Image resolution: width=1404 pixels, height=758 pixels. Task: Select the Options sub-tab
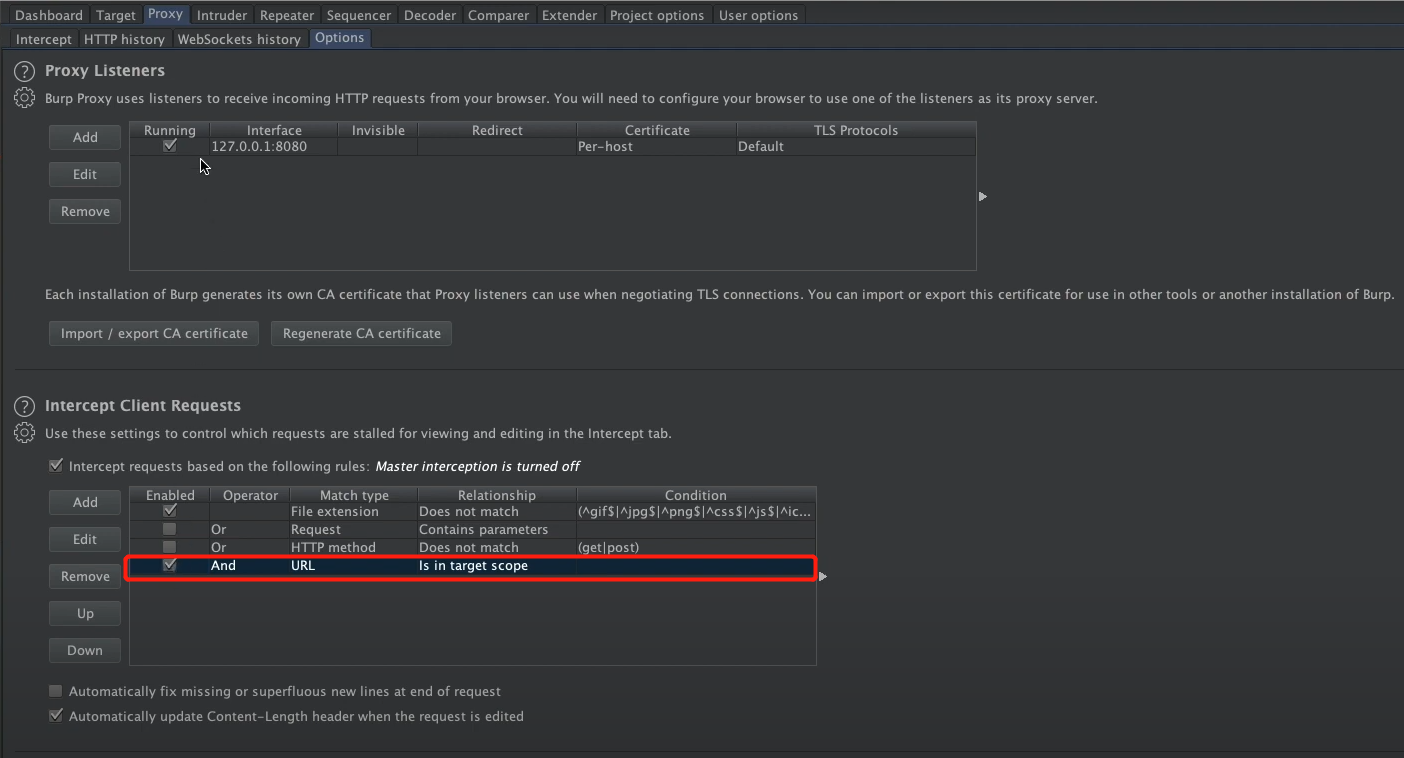340,38
